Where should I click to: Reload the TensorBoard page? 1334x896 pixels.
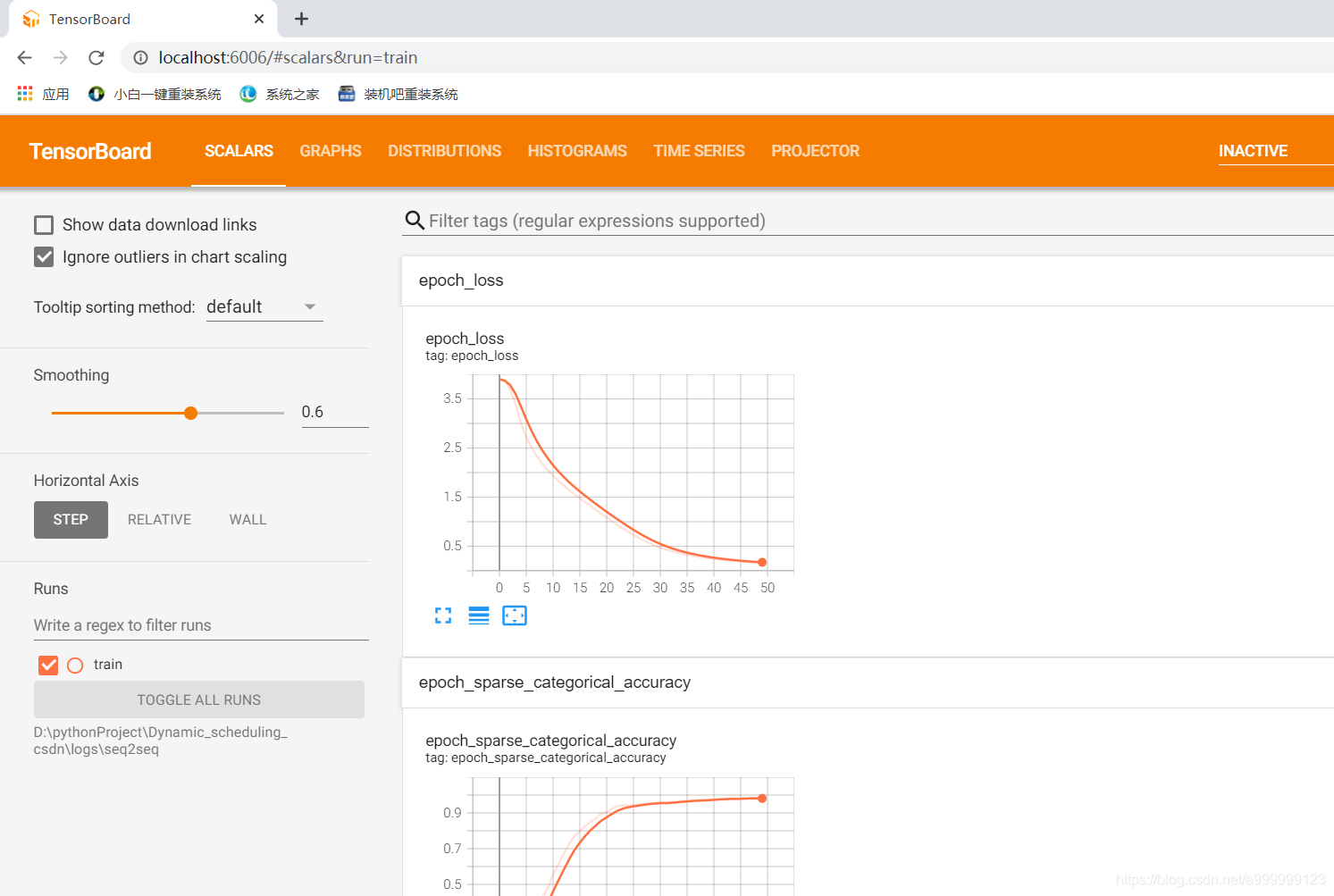click(x=96, y=58)
